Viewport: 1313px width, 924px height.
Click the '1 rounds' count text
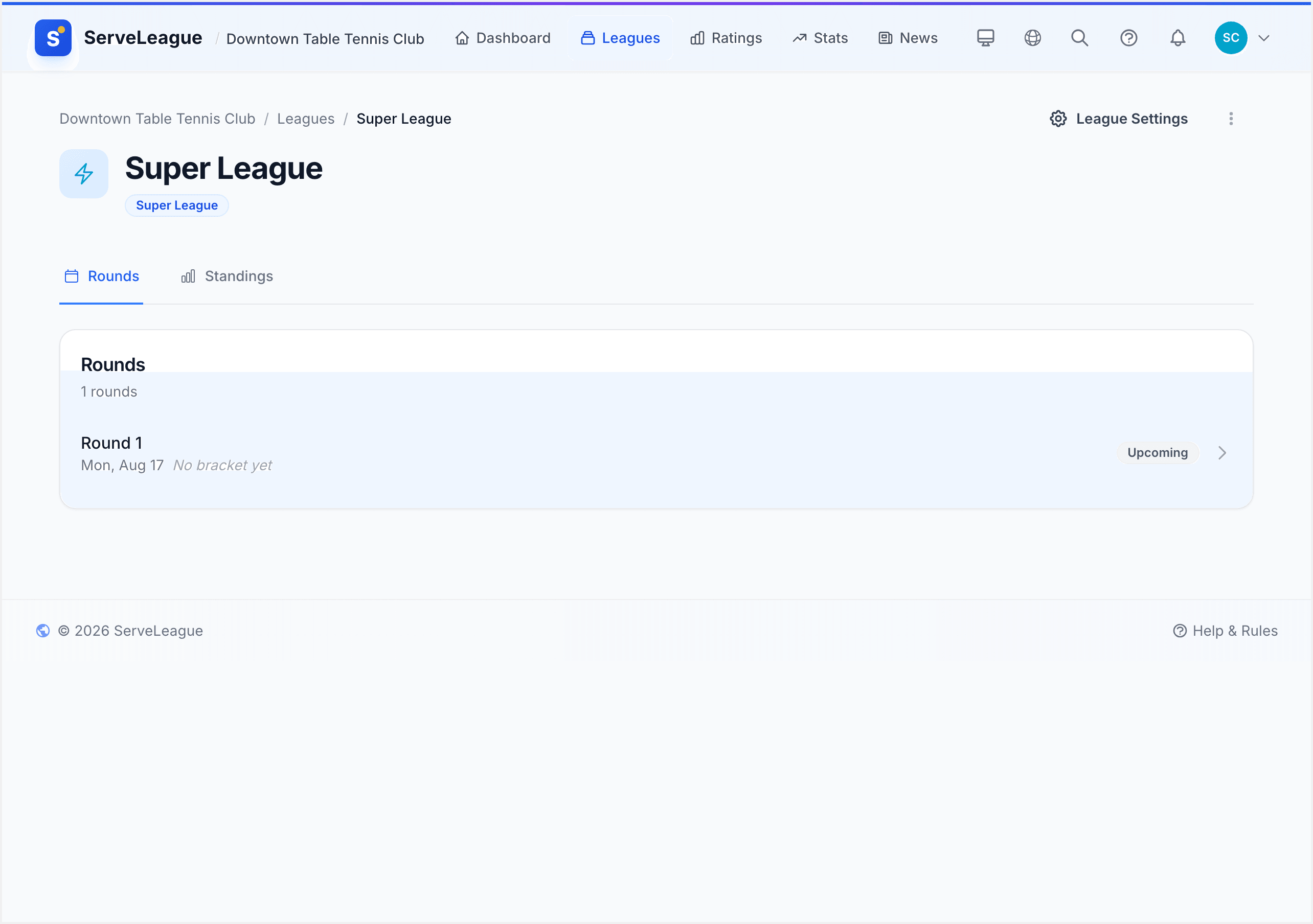(x=109, y=391)
